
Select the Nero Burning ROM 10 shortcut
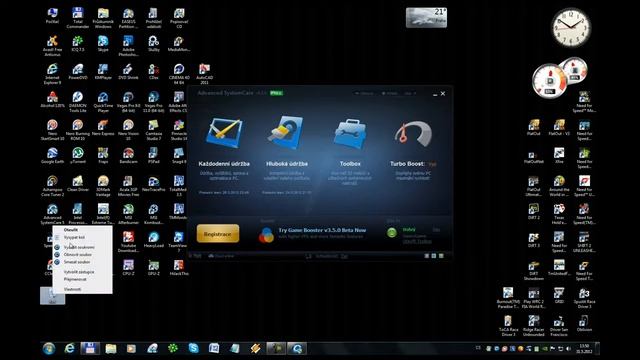(78, 130)
